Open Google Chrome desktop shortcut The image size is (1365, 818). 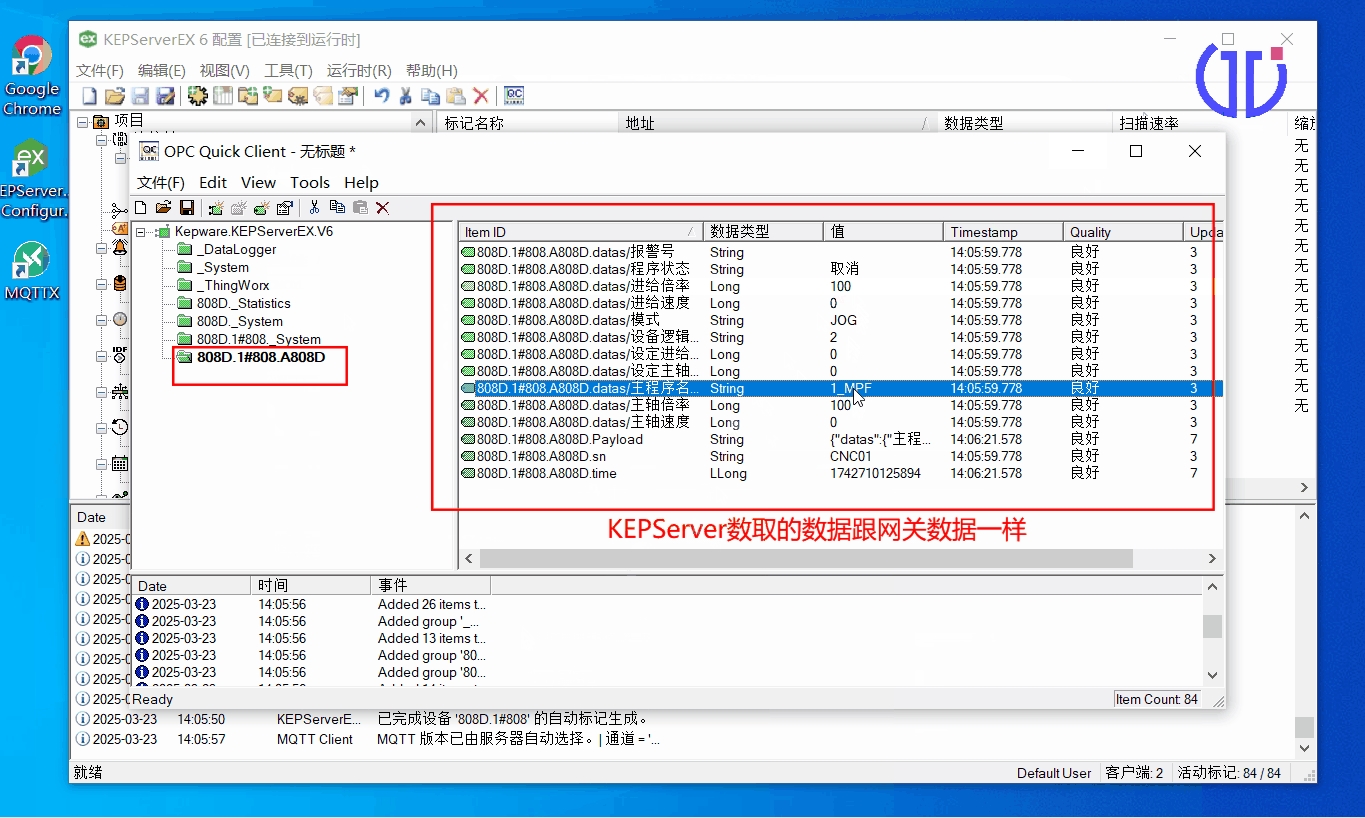pos(32,77)
